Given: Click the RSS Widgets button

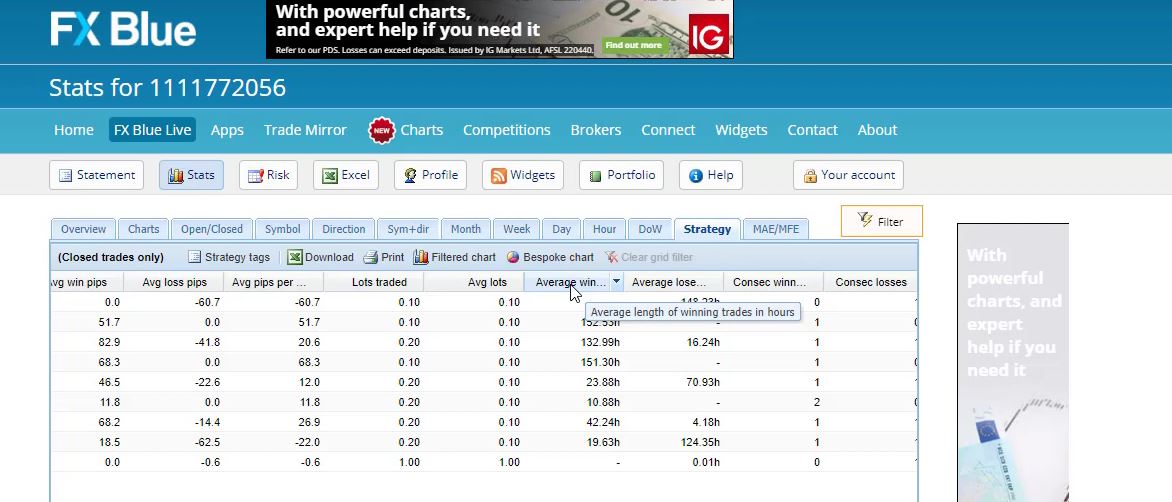Looking at the screenshot, I should [x=522, y=175].
